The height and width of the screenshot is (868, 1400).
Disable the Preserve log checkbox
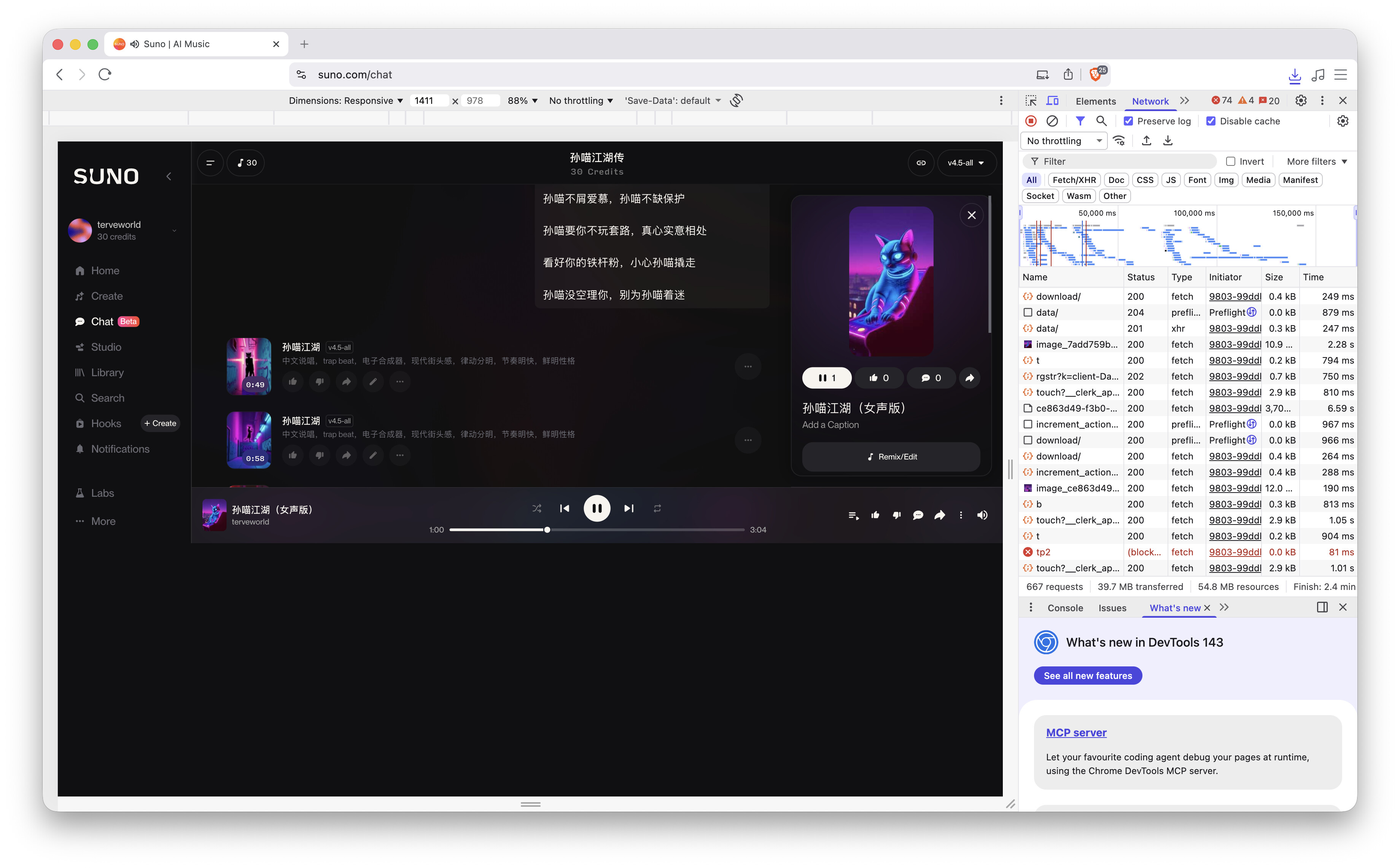point(1128,121)
